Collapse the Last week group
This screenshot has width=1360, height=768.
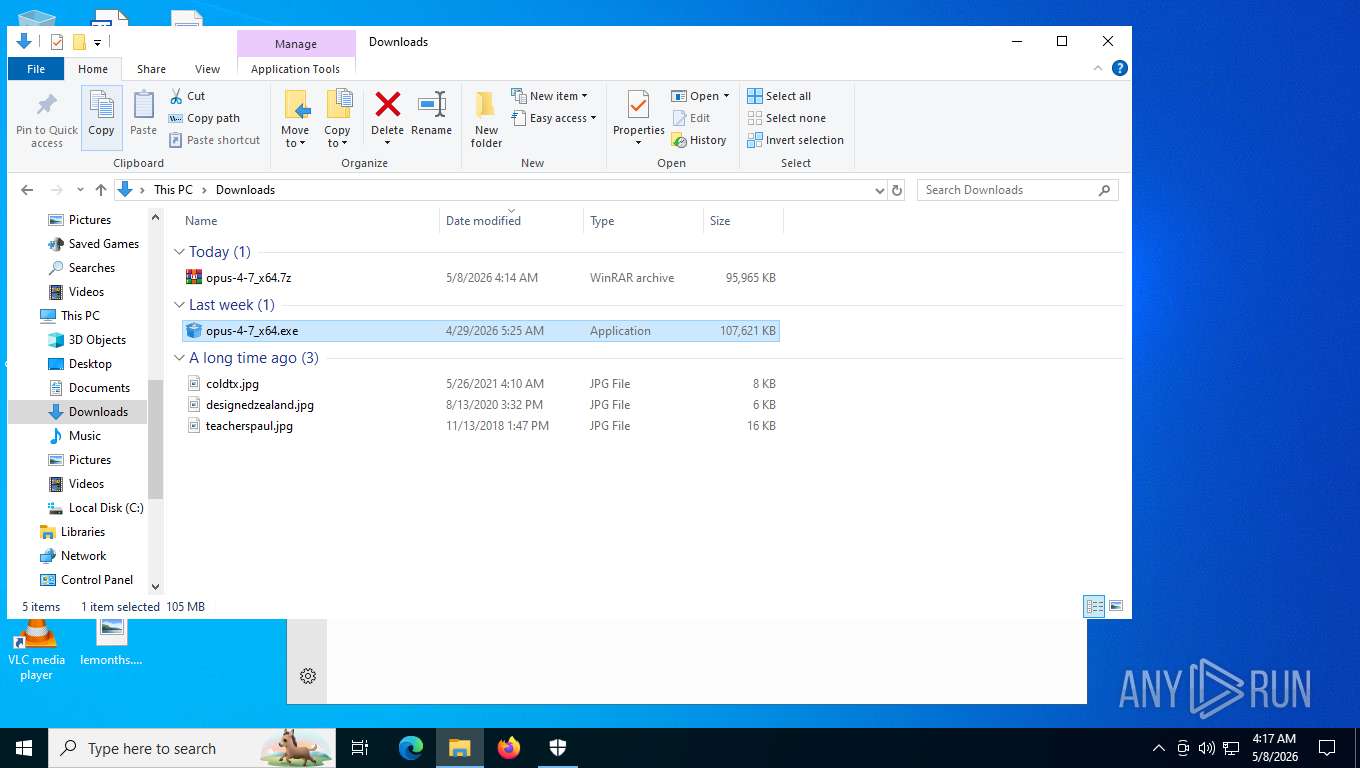pos(180,305)
